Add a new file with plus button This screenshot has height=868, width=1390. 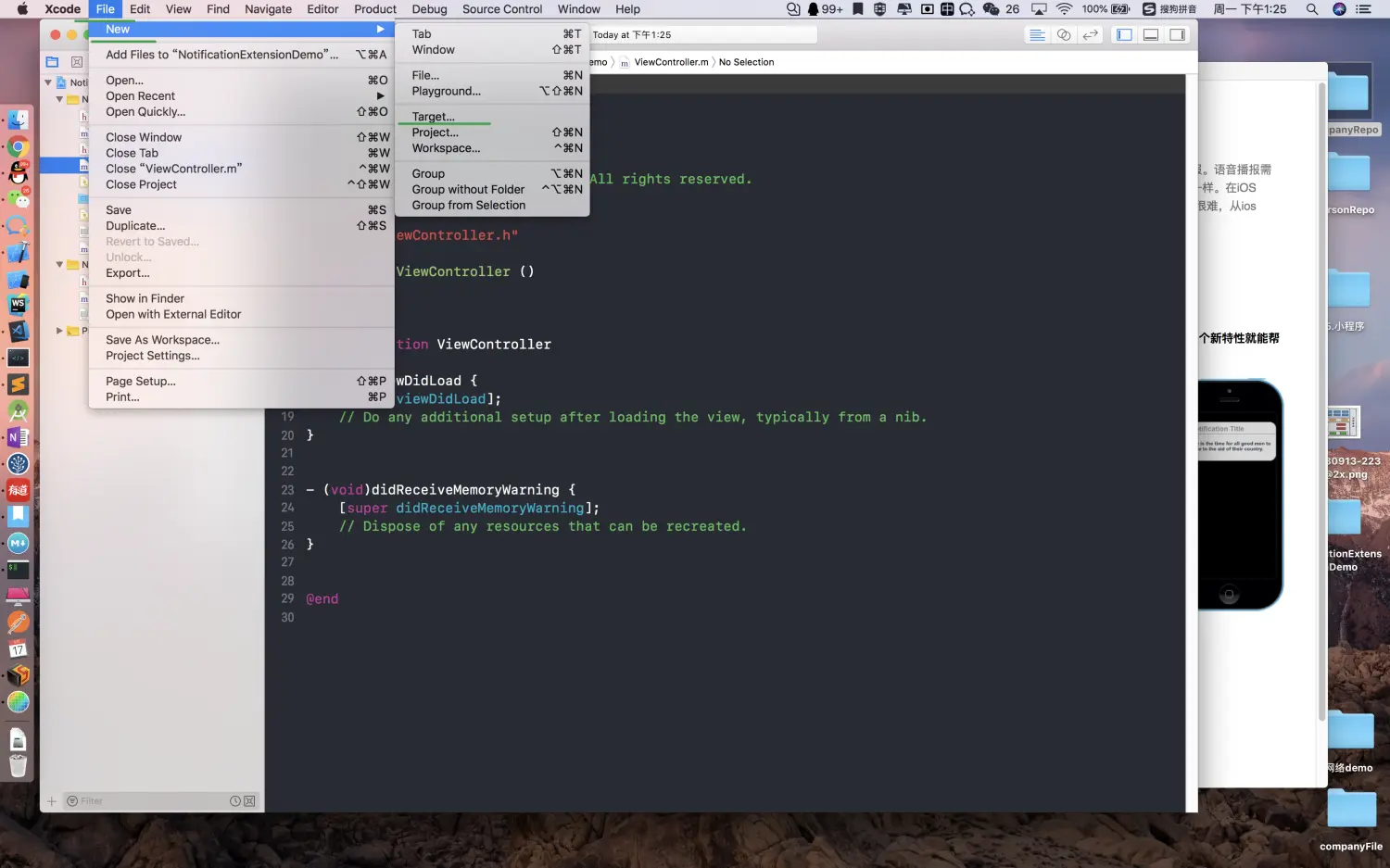click(52, 801)
